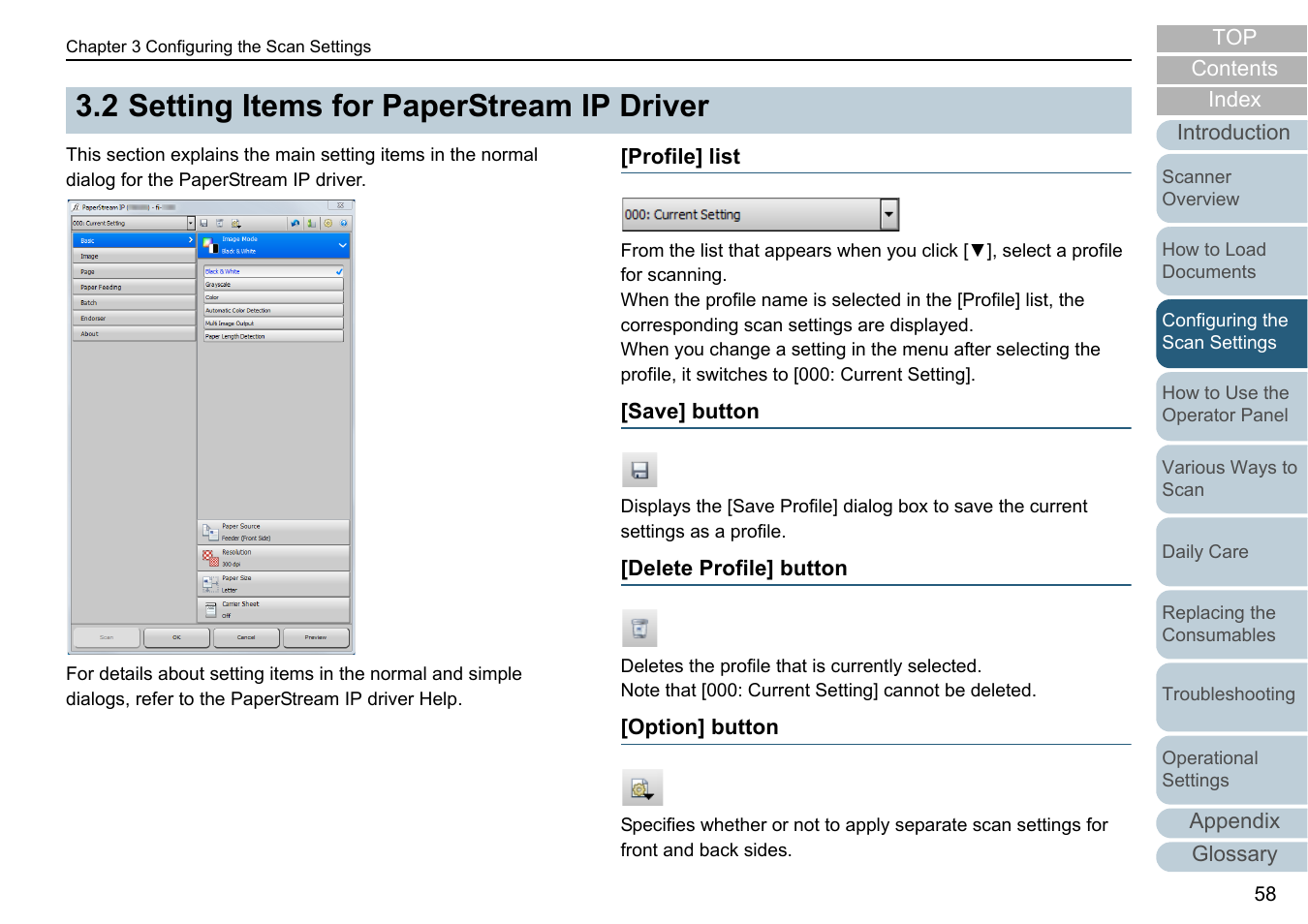Expand the Resolution 300 dpi setting
Image resolution: width=1308 pixels, height=924 pixels.
[x=274, y=558]
